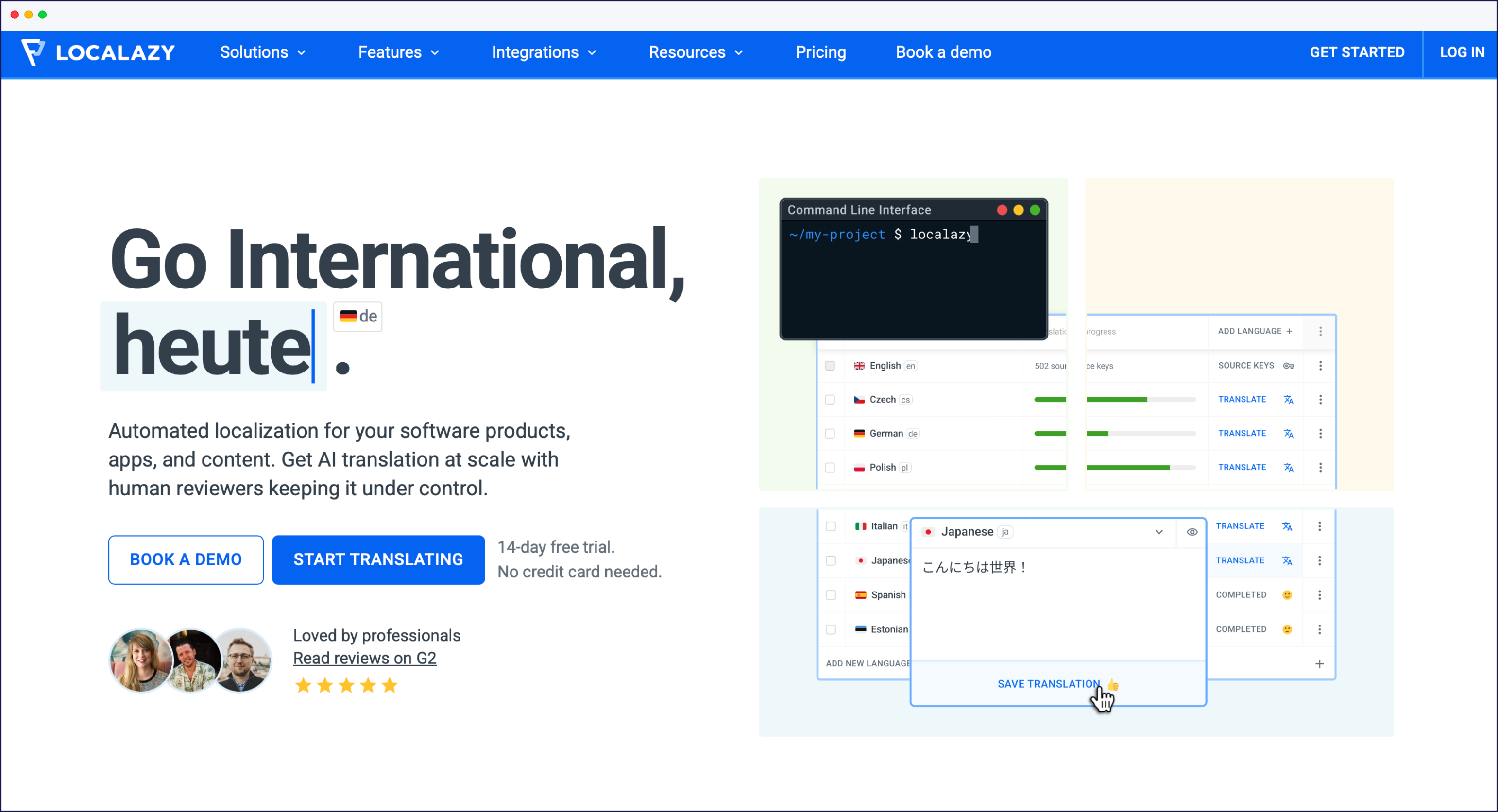Image resolution: width=1498 pixels, height=812 pixels.
Task: Toggle the English row checkbox
Action: tap(830, 366)
